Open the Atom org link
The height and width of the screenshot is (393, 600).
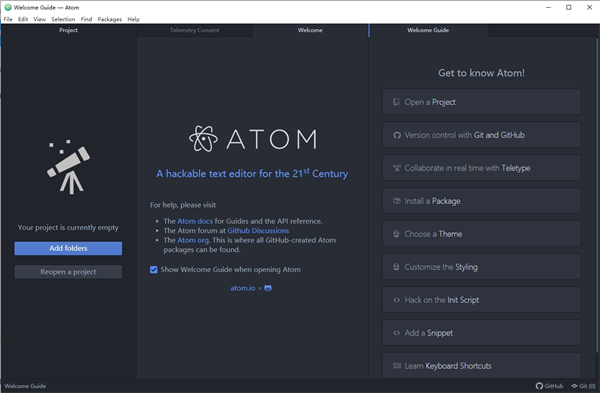point(193,240)
